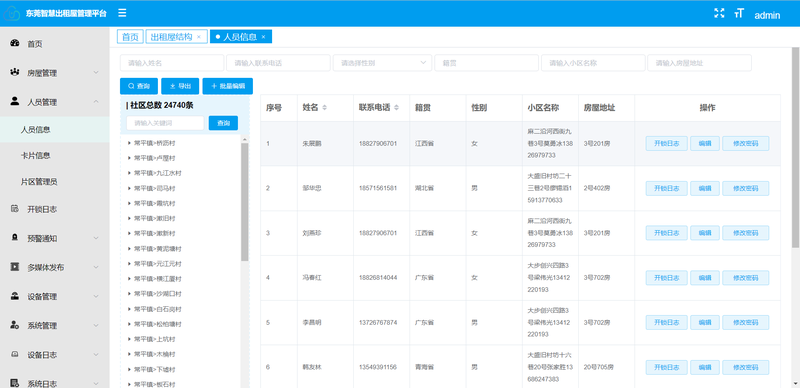Expand 预警通知 submenu chevron

pyautogui.click(x=96, y=238)
